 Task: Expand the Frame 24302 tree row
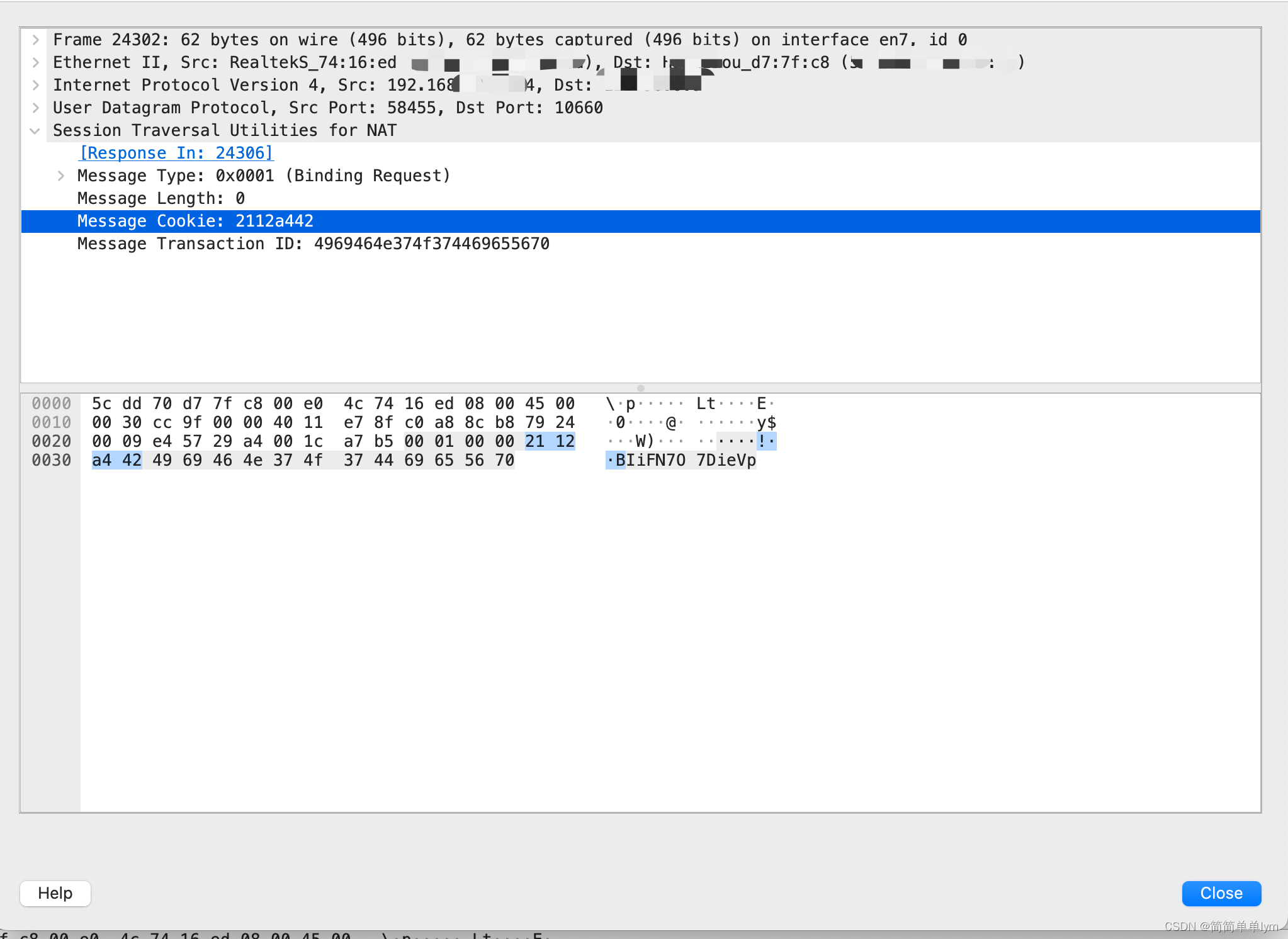[x=36, y=40]
